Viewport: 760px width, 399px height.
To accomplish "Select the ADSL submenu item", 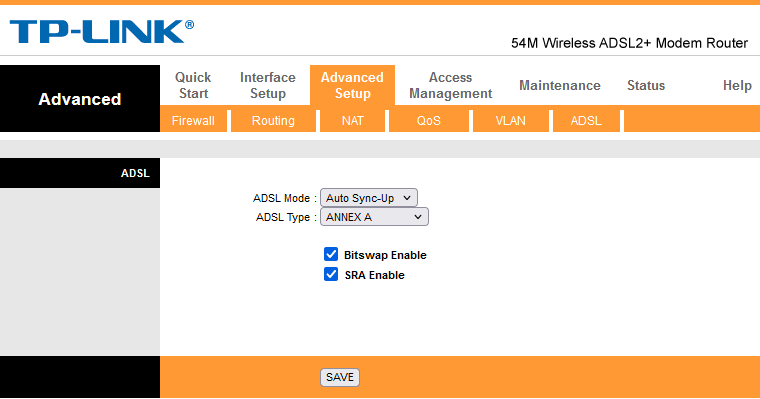I will click(586, 121).
